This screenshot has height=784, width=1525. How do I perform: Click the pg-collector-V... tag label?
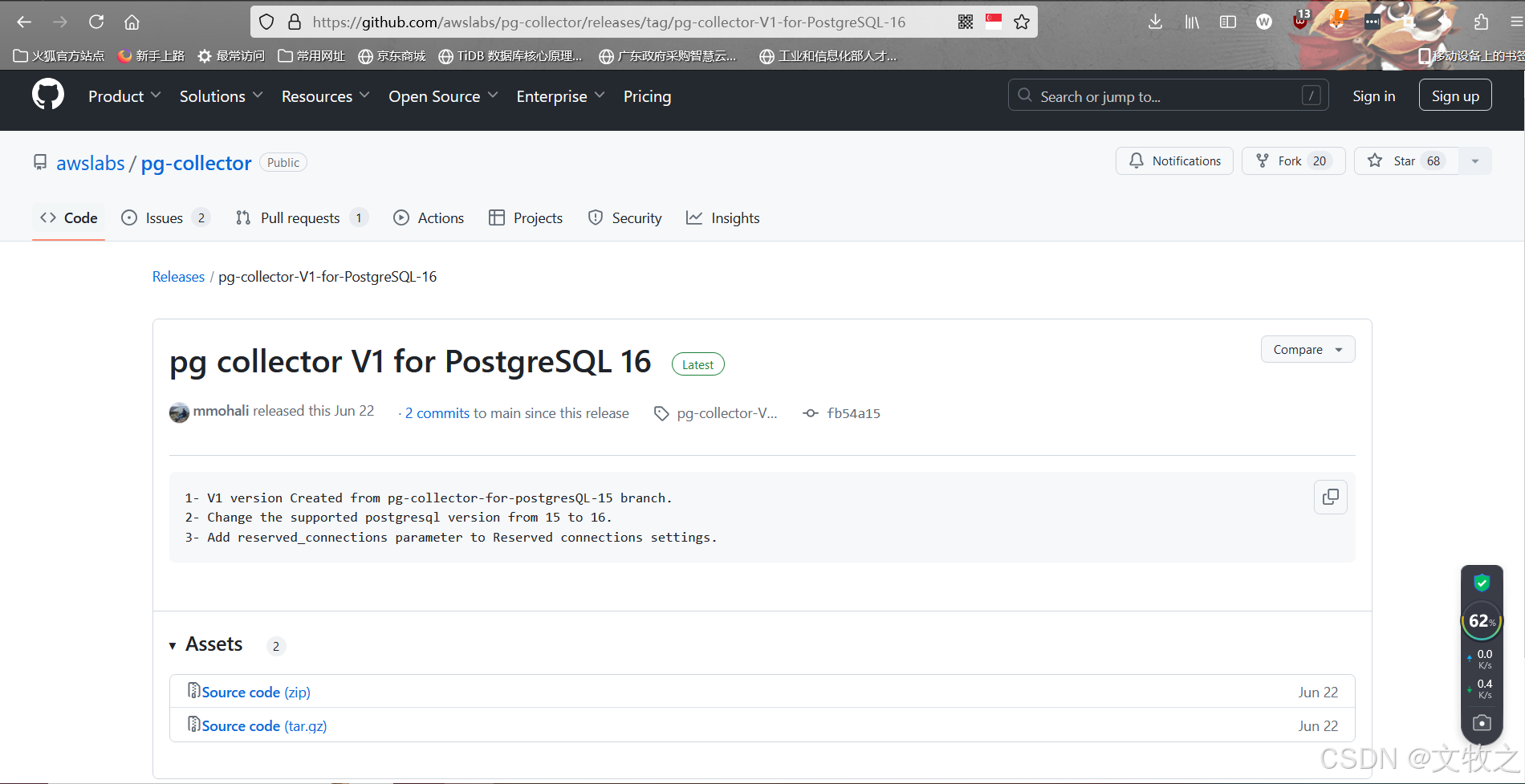click(726, 413)
